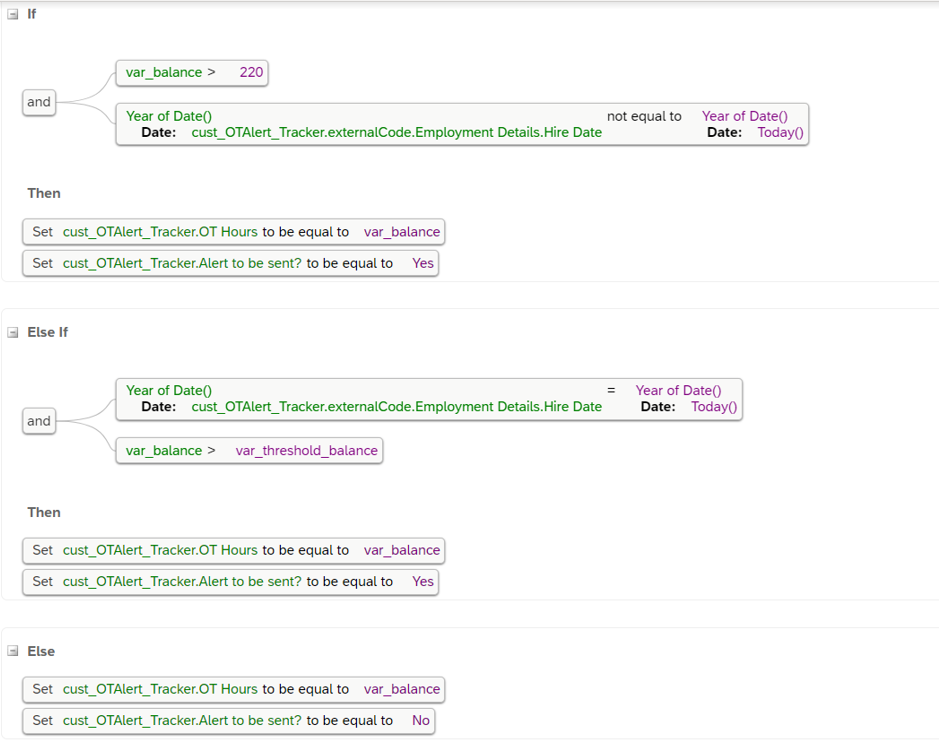939x747 pixels.
Task: Click the 220 threshold value
Action: (251, 73)
